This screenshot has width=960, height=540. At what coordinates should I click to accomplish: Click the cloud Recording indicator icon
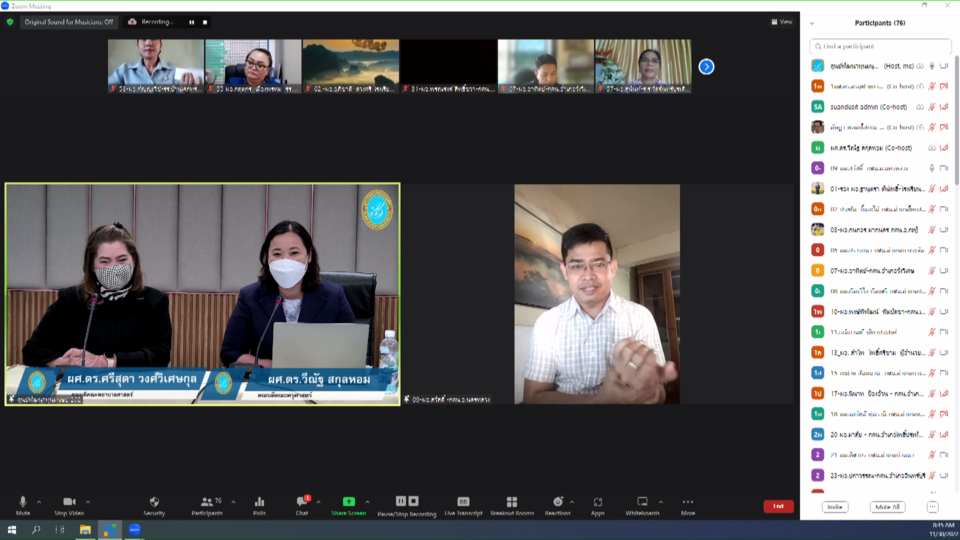(x=132, y=22)
